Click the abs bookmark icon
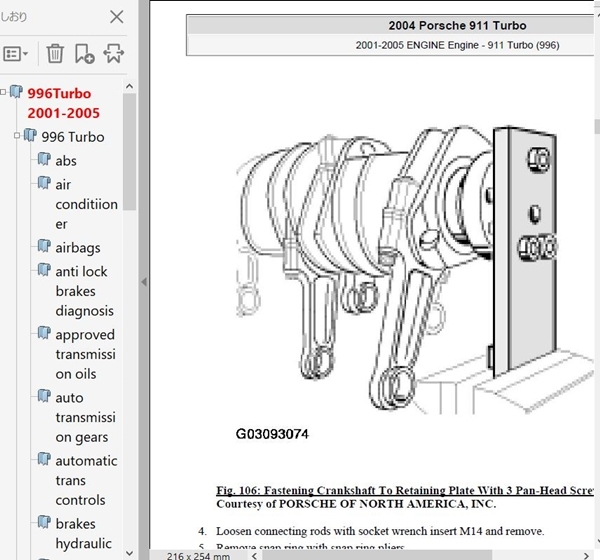600x560 pixels. coord(44,159)
